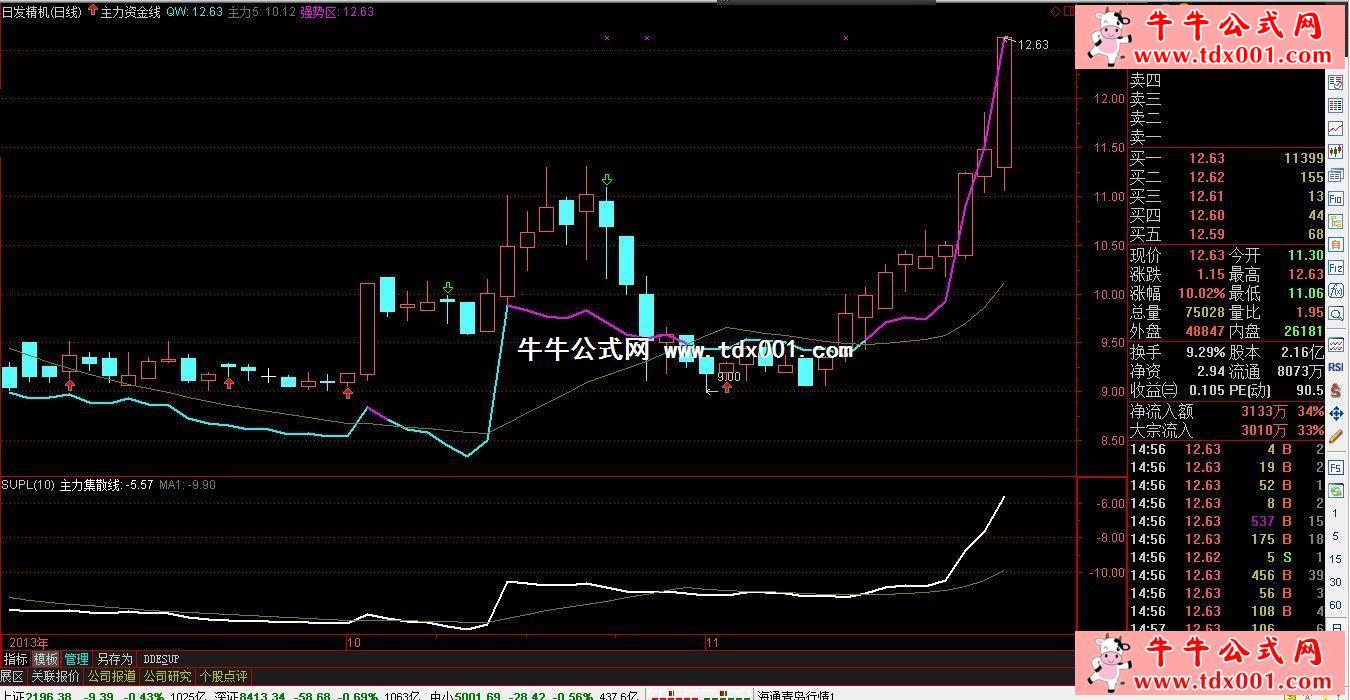Click the 总量 75028 value
1350x700 pixels.
(x=1205, y=312)
